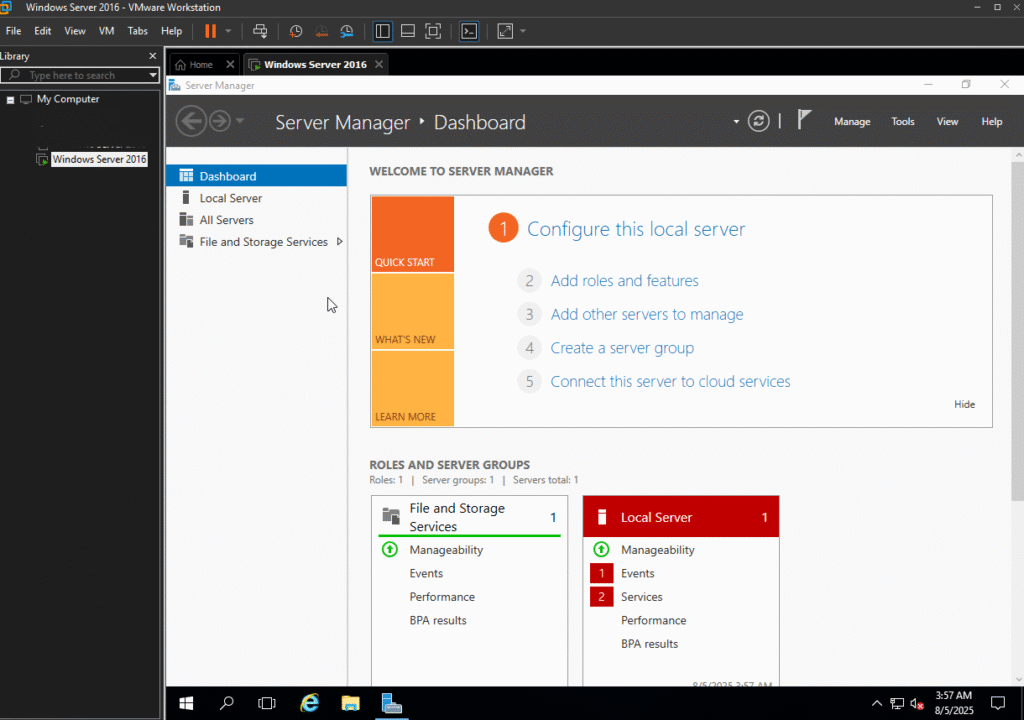The image size is (1024, 720).
Task: Click Server Manager forward arrow
Action: [x=220, y=121]
